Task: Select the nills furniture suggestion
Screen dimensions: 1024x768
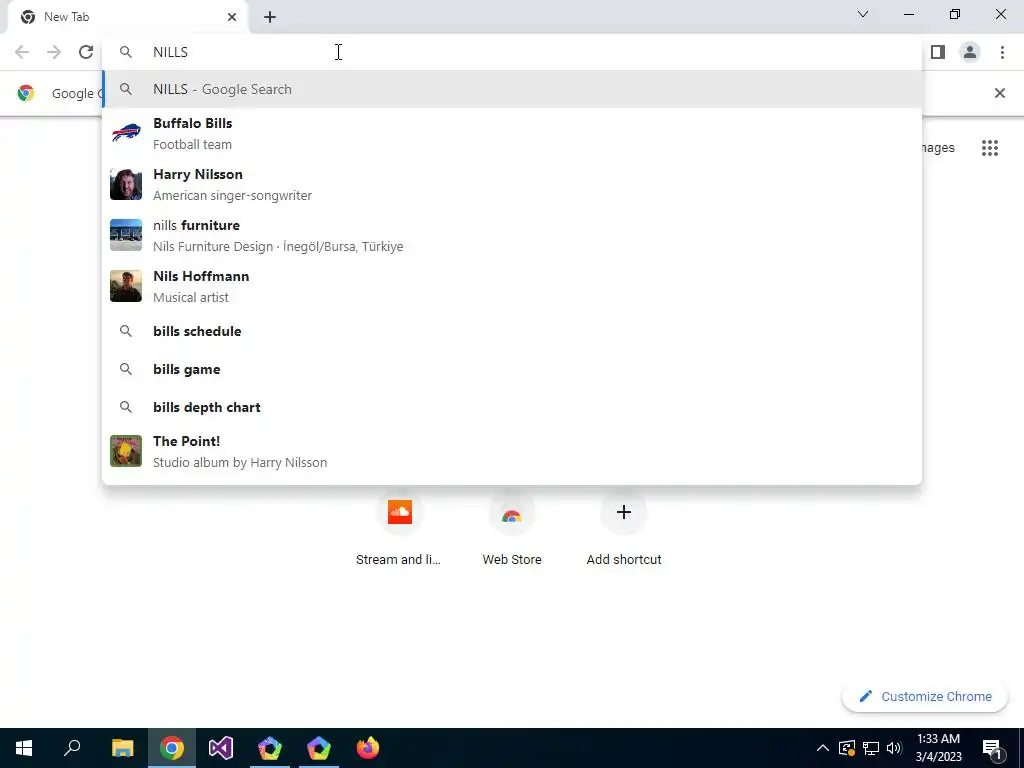Action: pyautogui.click(x=512, y=235)
